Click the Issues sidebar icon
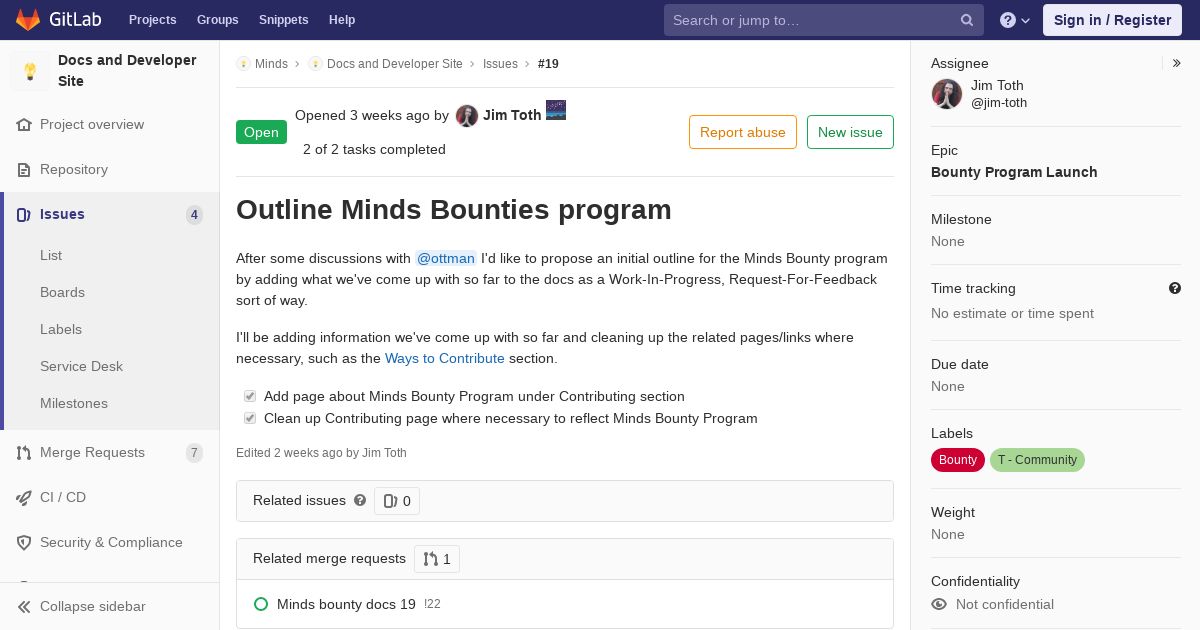Screen dimensions: 1200x630 pos(24,215)
